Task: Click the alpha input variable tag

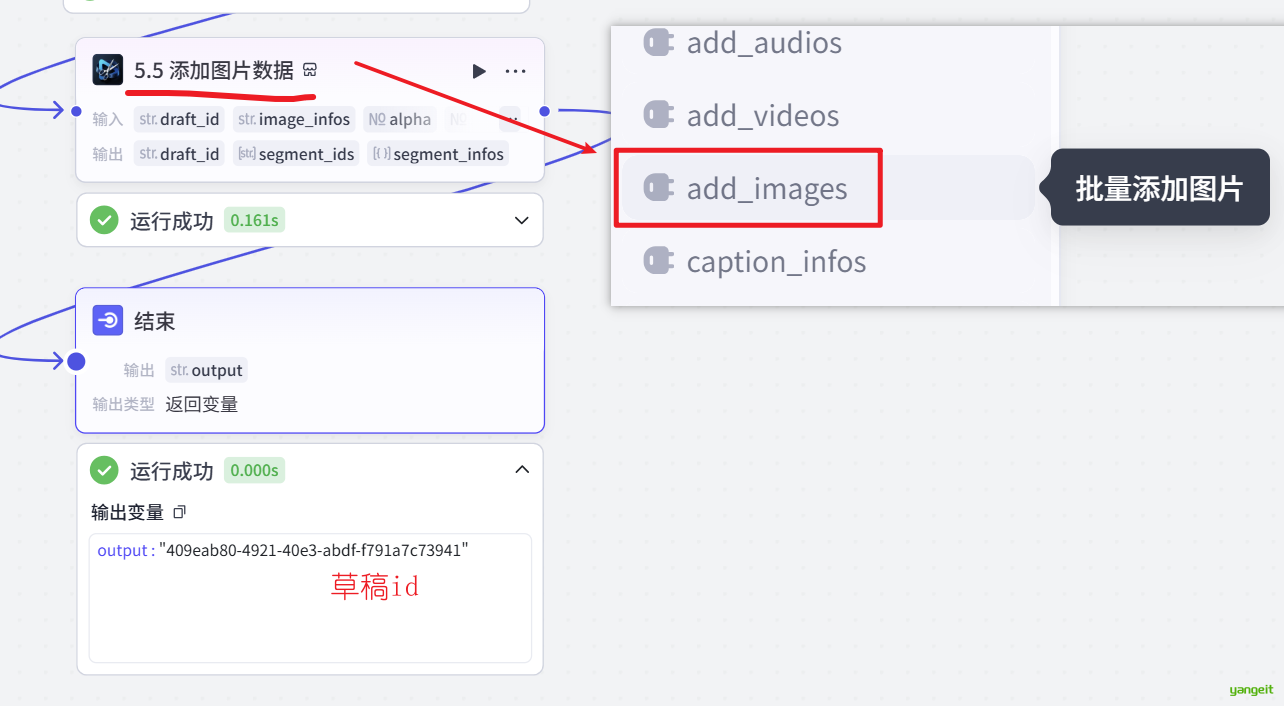Action: pyautogui.click(x=399, y=119)
